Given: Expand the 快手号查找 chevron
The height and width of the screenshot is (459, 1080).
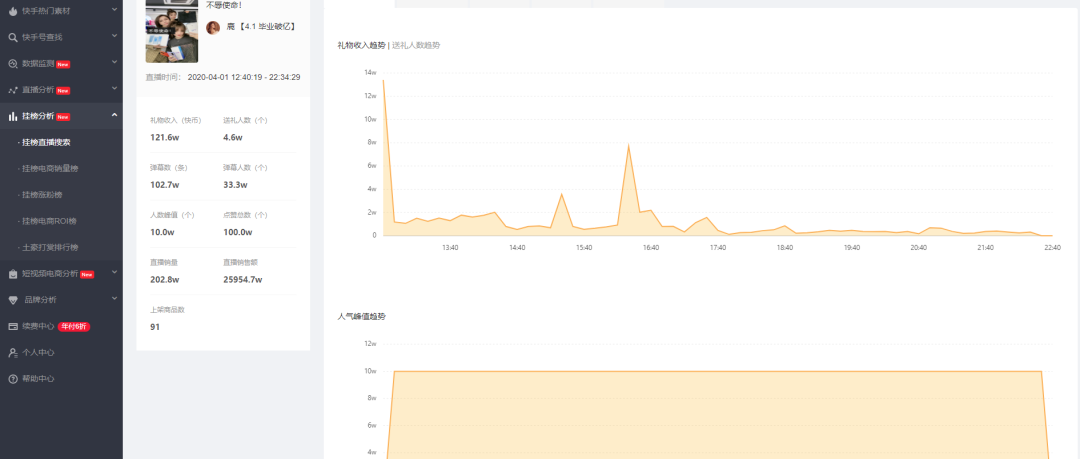Looking at the screenshot, I should pyautogui.click(x=114, y=37).
